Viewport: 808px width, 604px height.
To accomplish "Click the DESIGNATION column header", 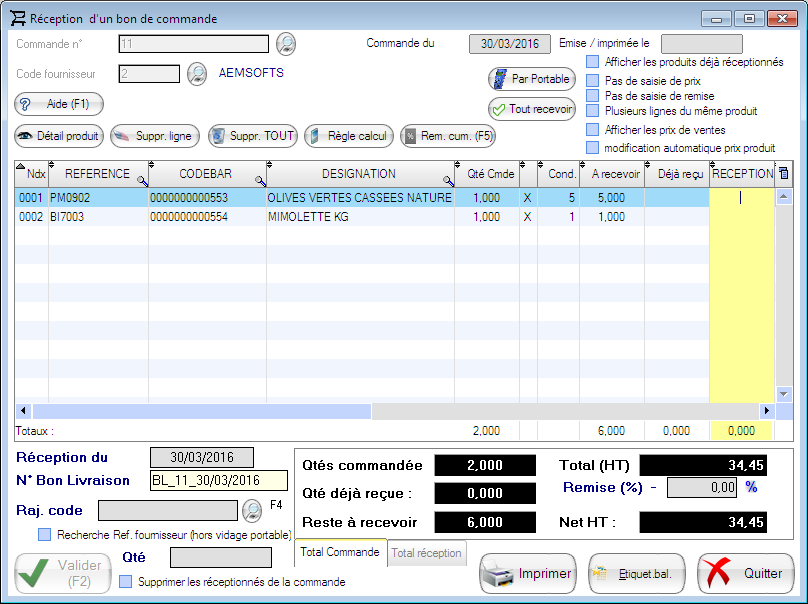I will [x=358, y=174].
